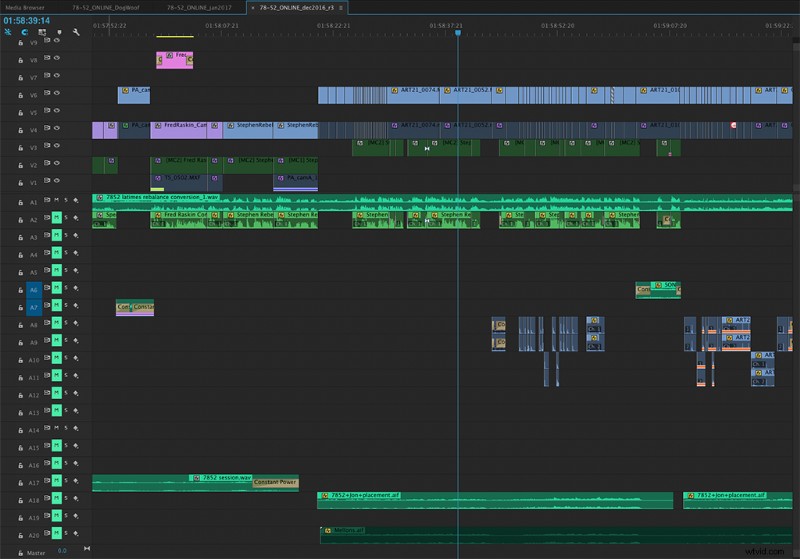Viewport: 800px width, 559px height.
Task: Toggle sync lock on track V2
Action: point(47,163)
